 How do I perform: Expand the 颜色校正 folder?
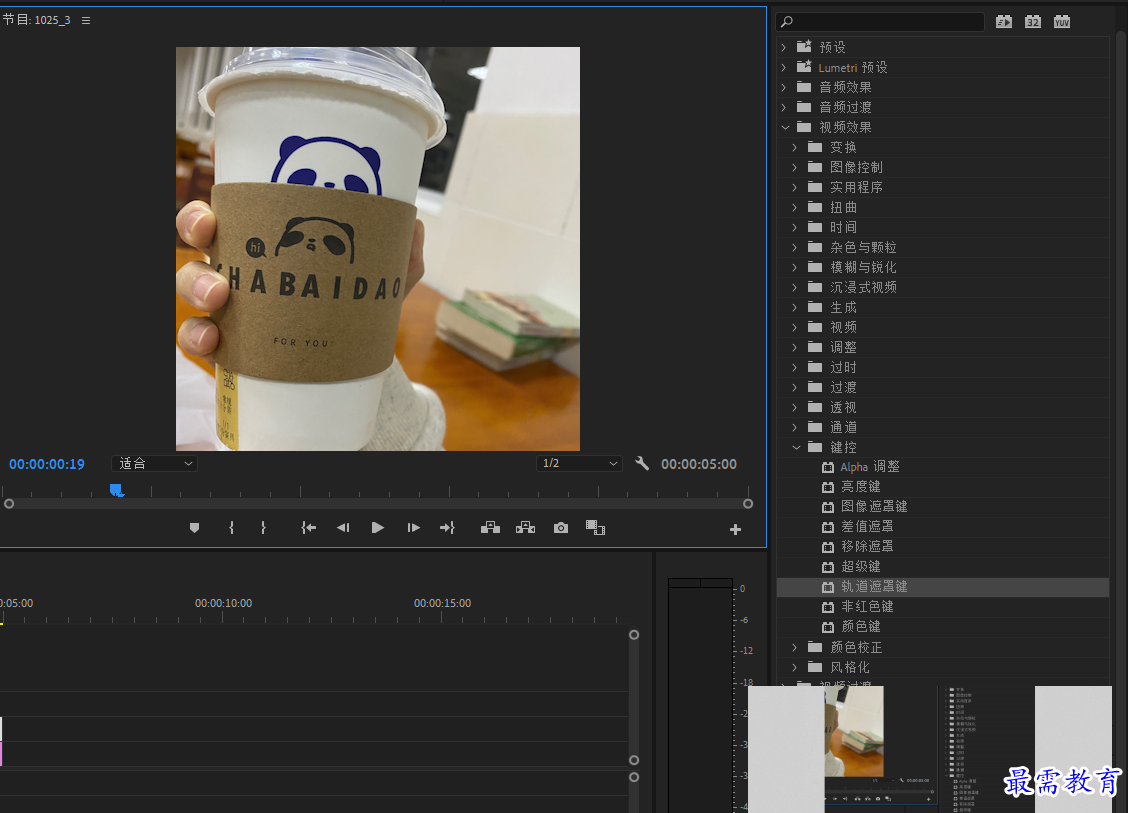click(795, 648)
